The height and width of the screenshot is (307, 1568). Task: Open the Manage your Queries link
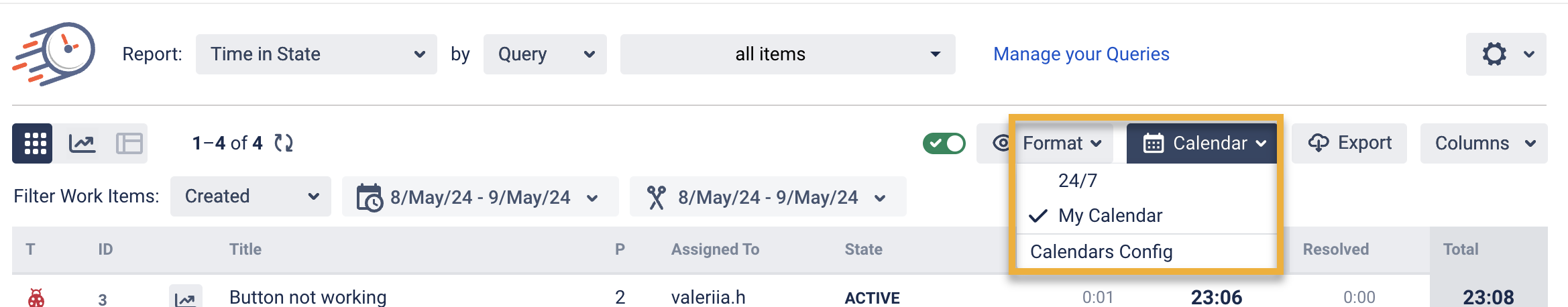click(1081, 54)
